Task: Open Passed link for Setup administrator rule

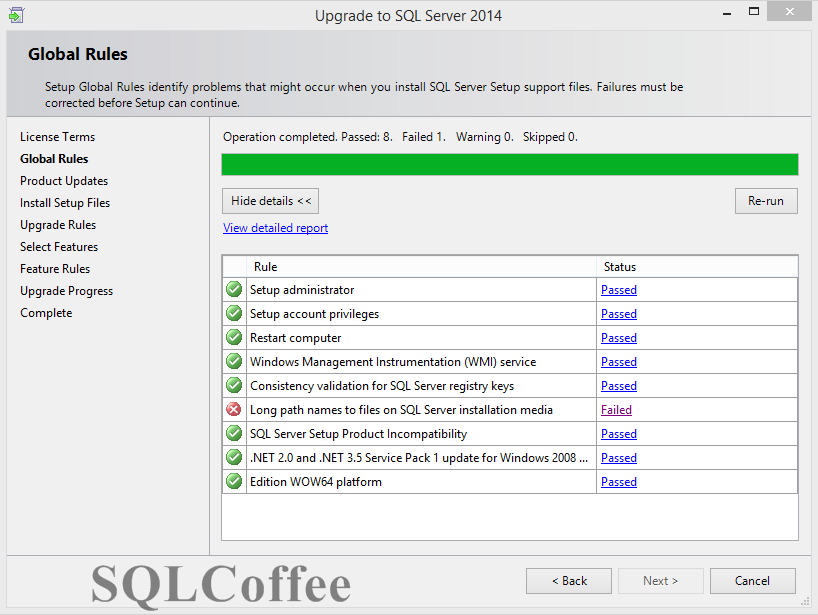Action: 618,290
